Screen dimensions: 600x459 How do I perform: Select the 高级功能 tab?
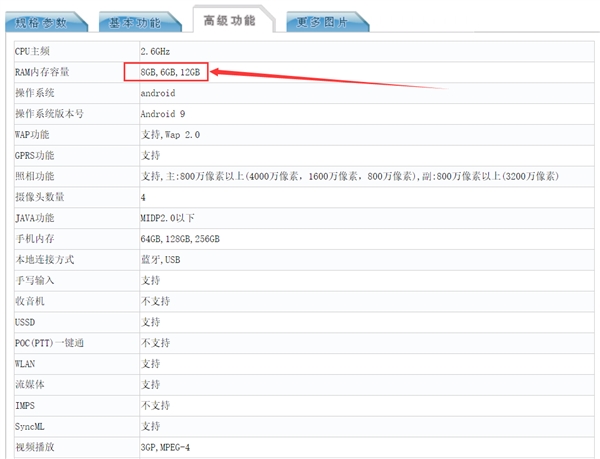tap(229, 19)
